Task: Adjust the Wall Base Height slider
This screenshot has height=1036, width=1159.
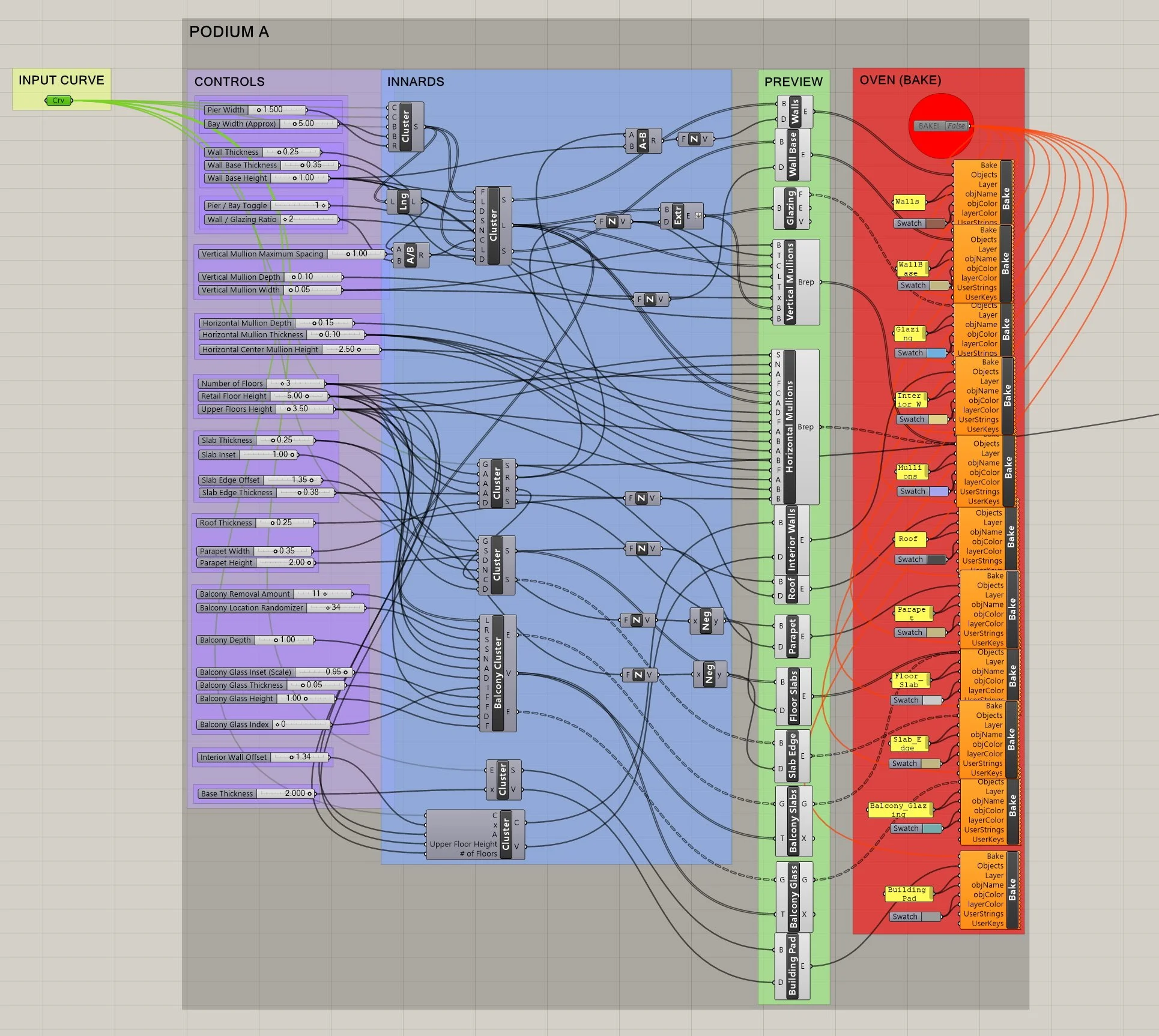Action: 267,178
